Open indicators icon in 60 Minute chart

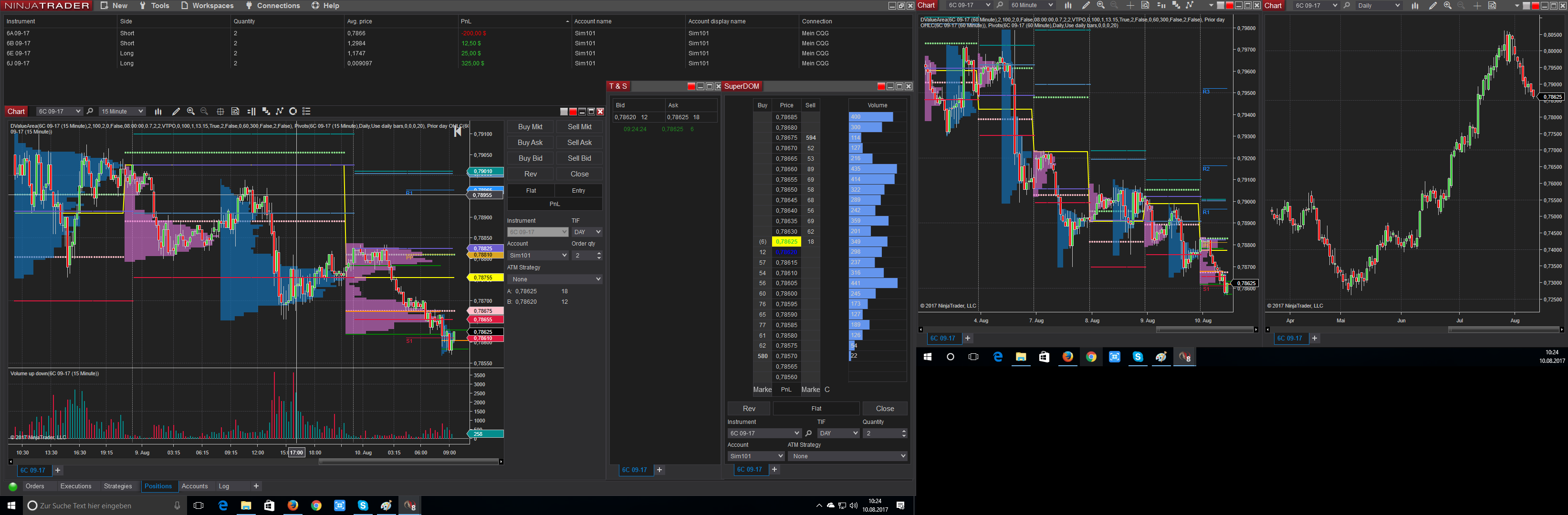click(1190, 5)
